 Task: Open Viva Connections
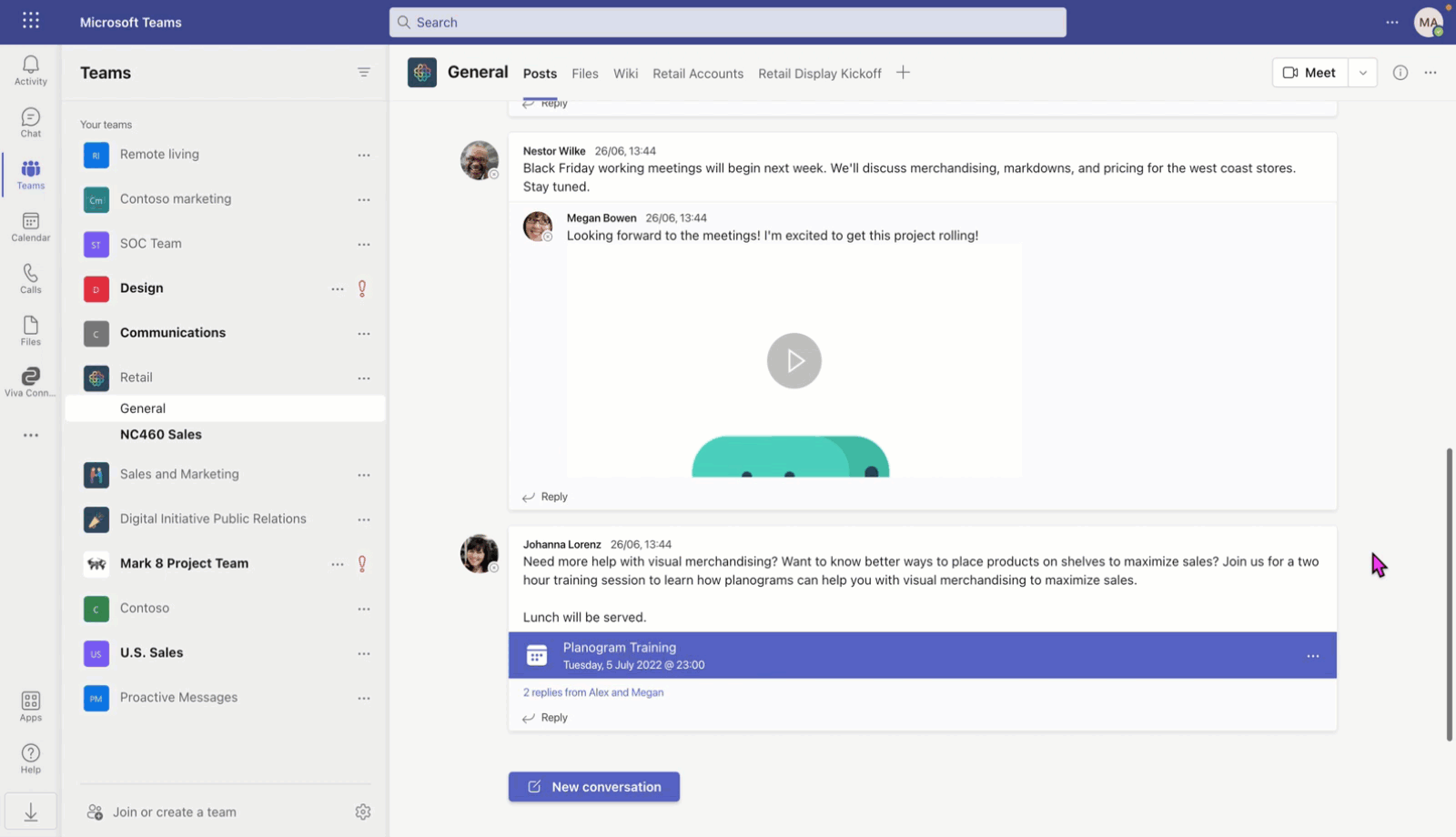[30, 378]
